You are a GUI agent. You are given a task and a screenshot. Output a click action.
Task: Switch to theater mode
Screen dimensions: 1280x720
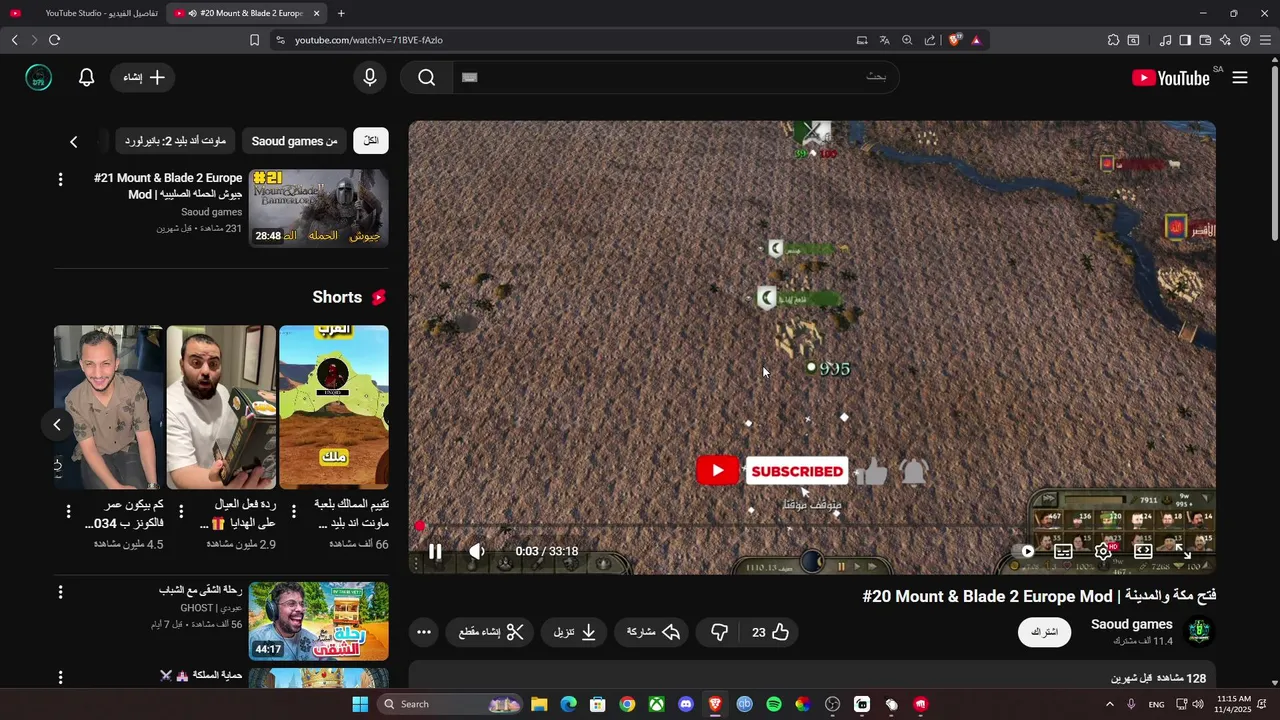click(x=1143, y=551)
